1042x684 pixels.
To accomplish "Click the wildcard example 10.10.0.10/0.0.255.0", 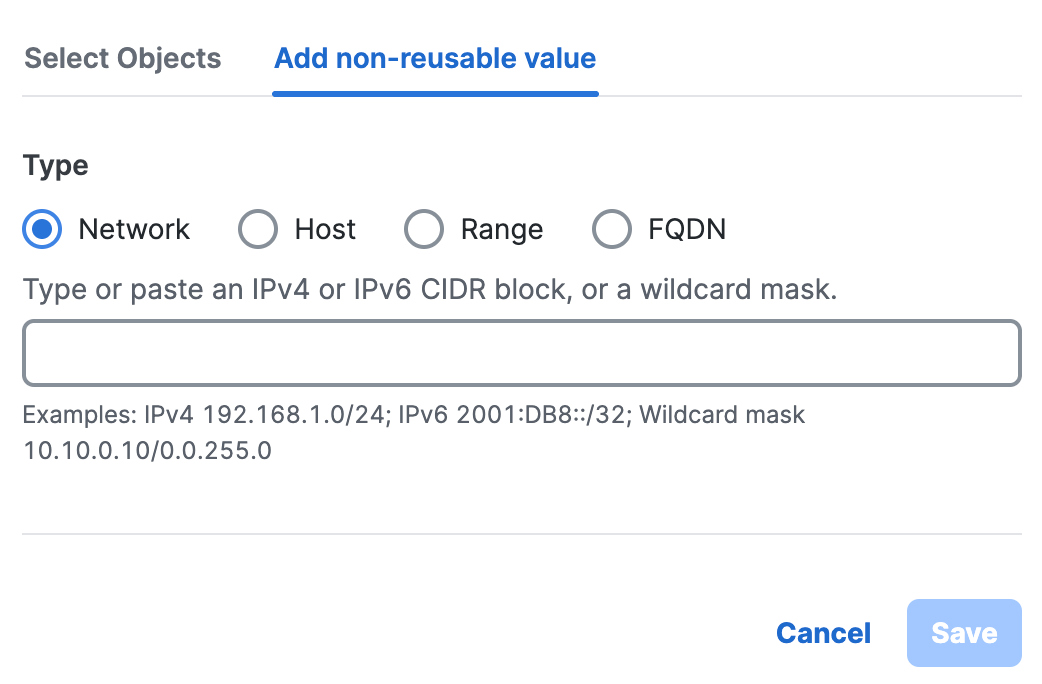I will [x=147, y=451].
